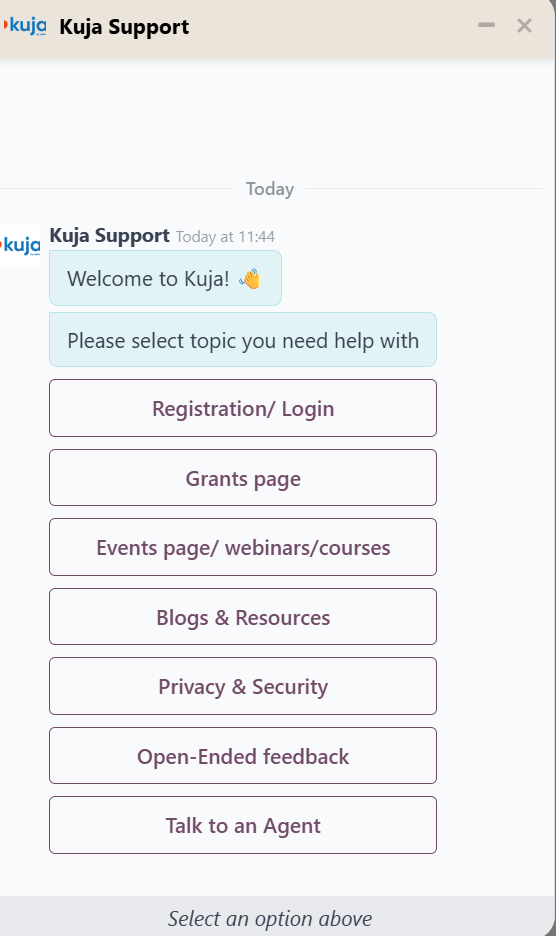
Task: Minimize the Kuja Support chat window
Action: pos(486,25)
